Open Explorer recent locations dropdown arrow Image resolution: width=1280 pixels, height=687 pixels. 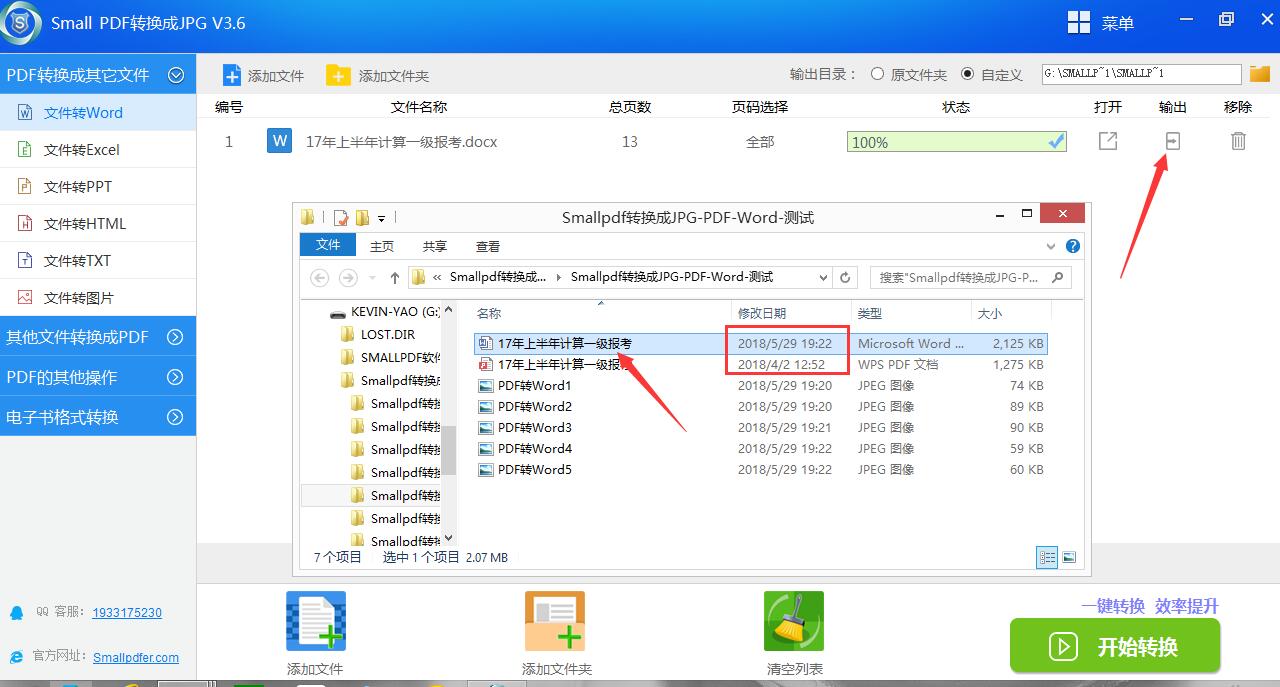coord(373,278)
